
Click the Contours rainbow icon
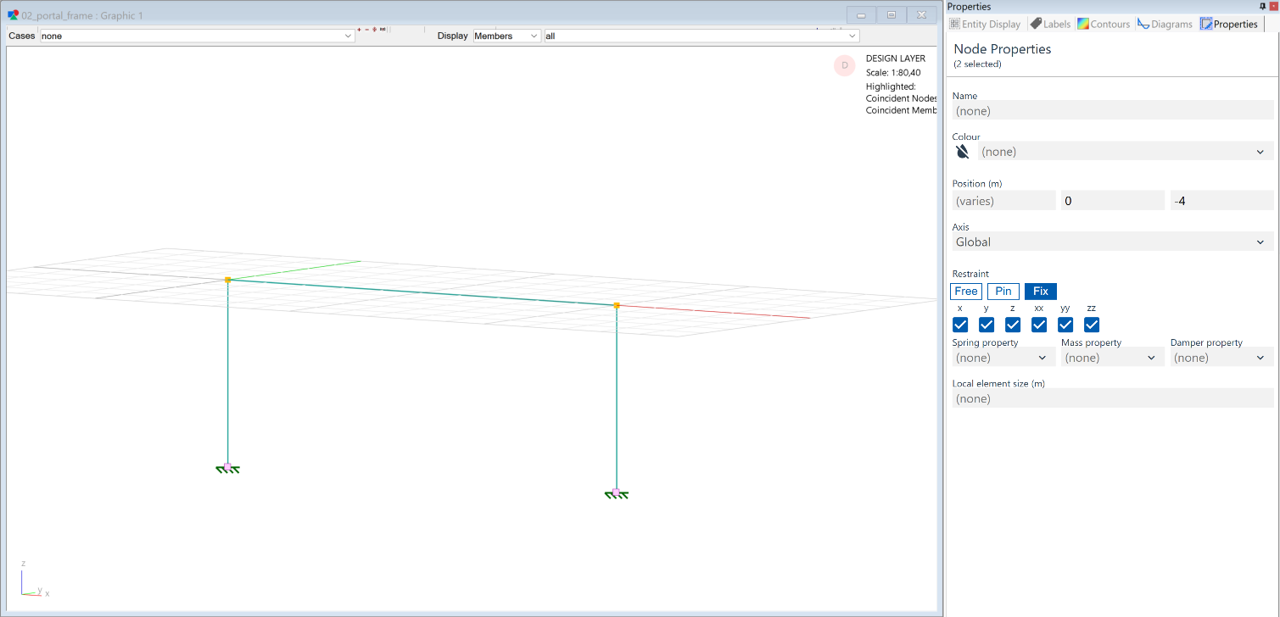(1083, 24)
